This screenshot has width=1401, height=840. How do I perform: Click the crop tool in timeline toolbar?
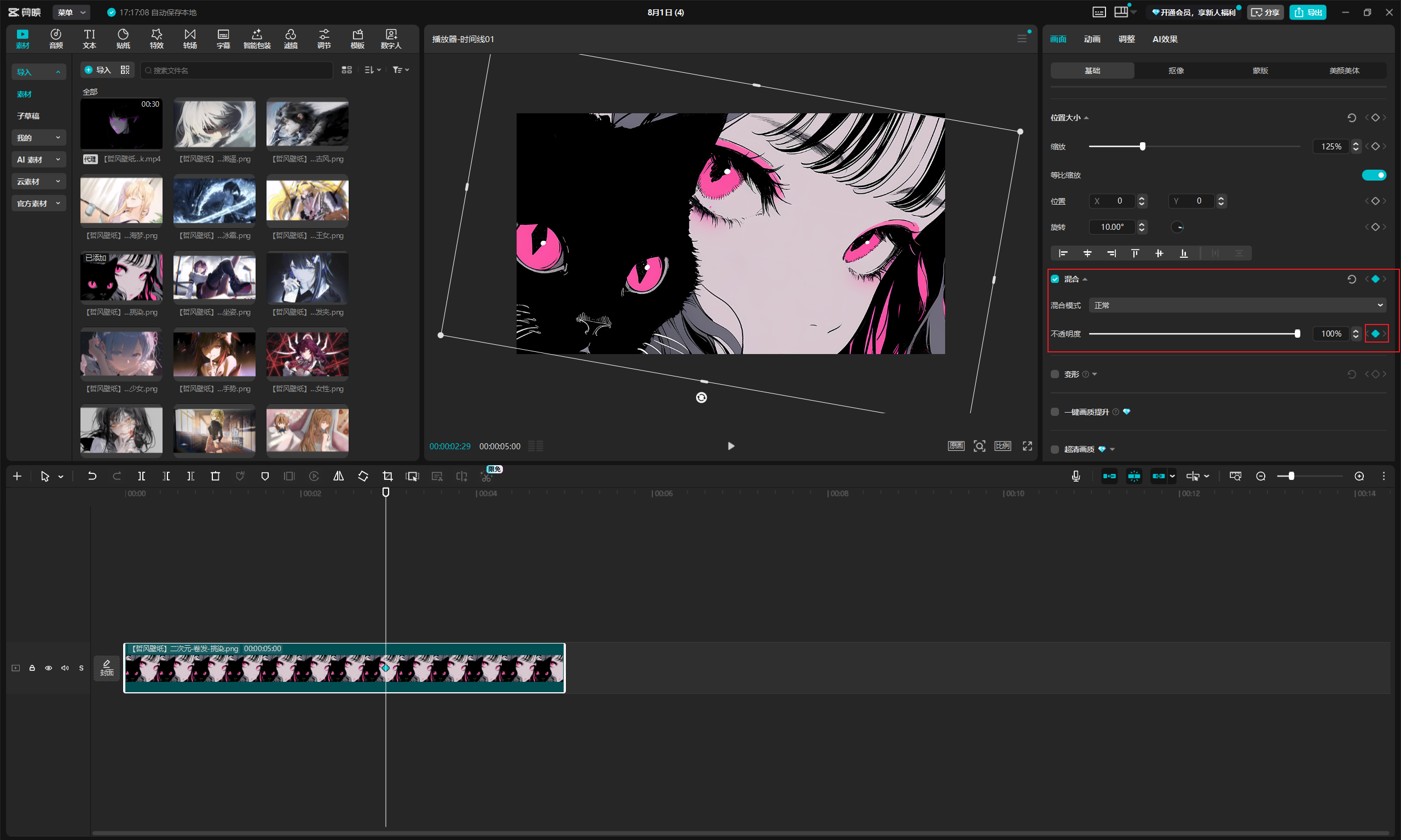click(388, 476)
